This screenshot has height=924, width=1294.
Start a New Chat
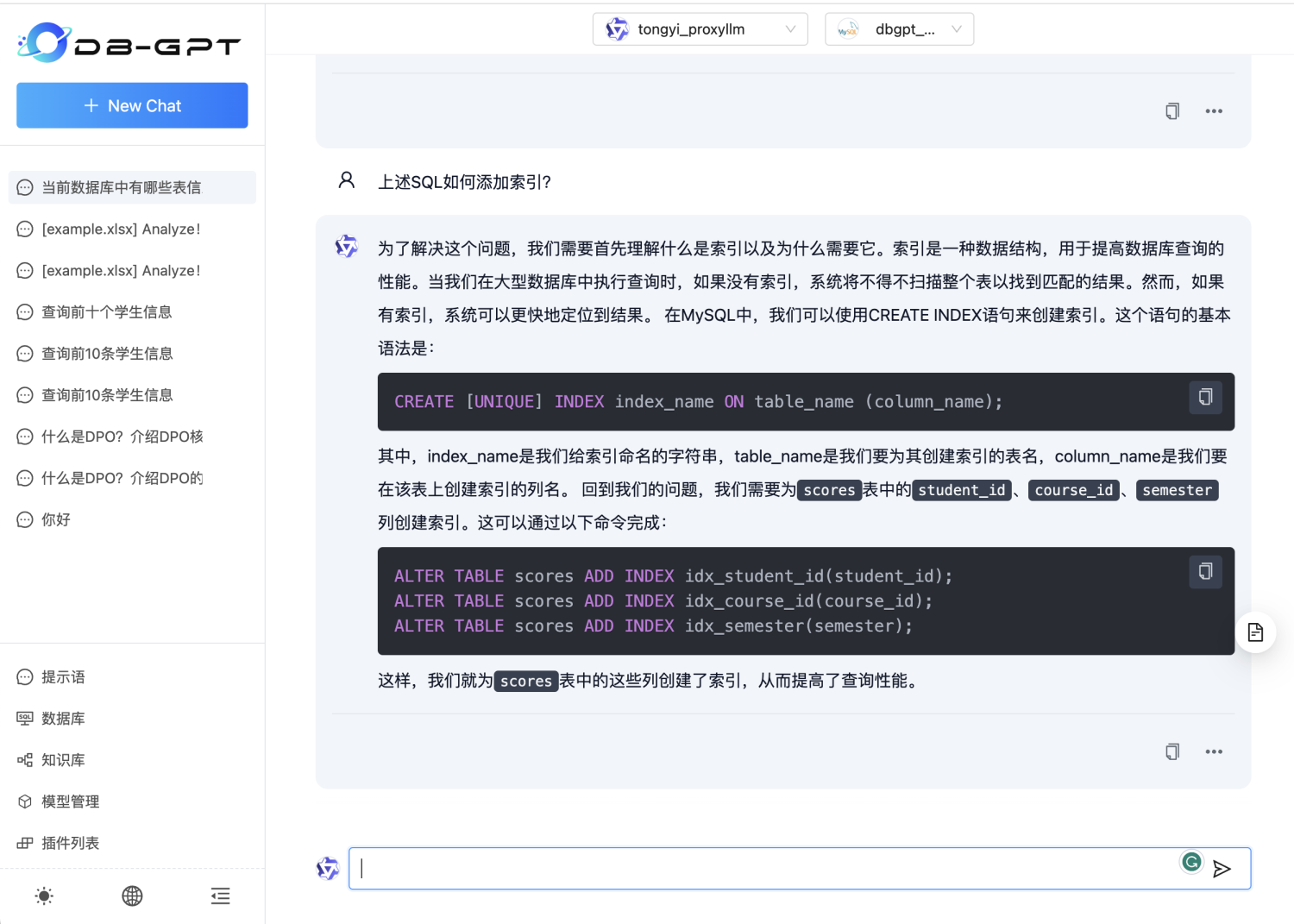click(x=131, y=105)
